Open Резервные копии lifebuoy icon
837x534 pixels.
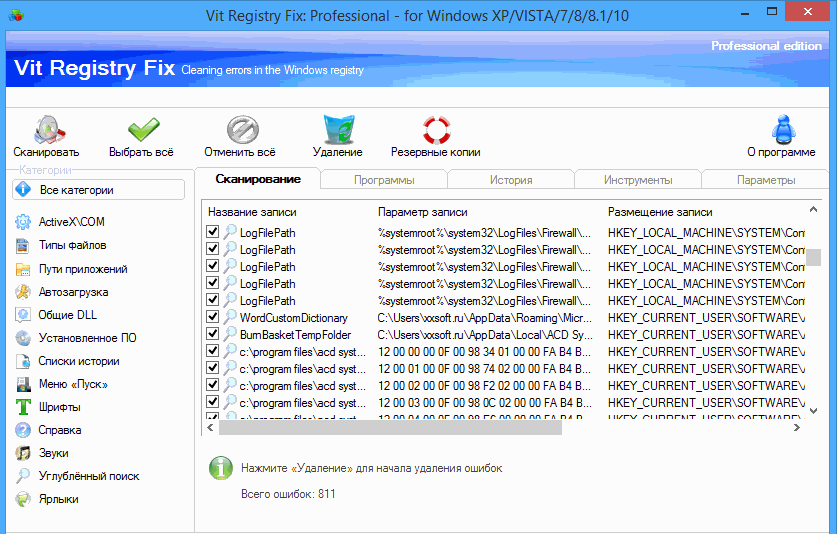(437, 130)
